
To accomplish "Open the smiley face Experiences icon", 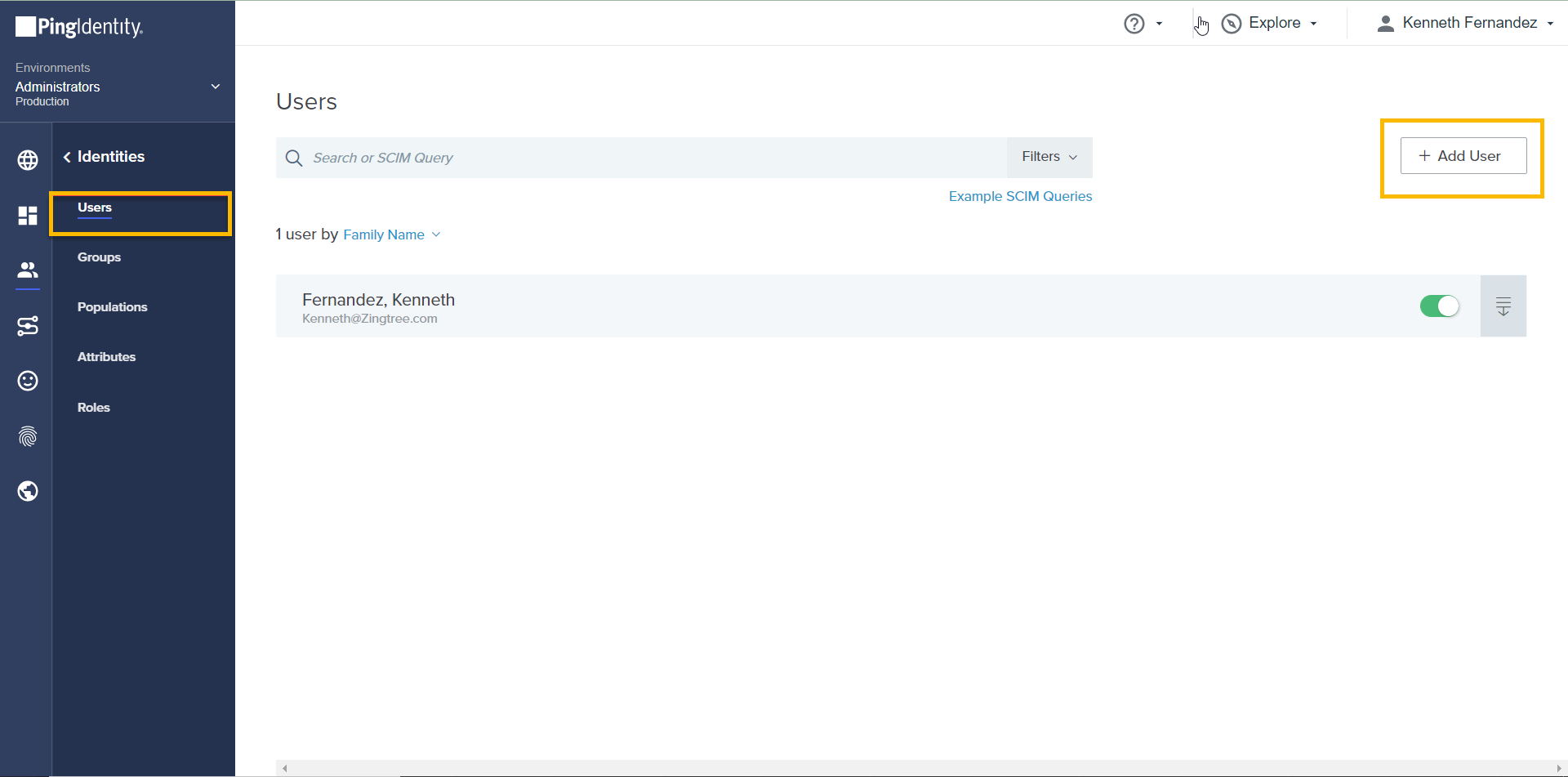I will coord(28,381).
